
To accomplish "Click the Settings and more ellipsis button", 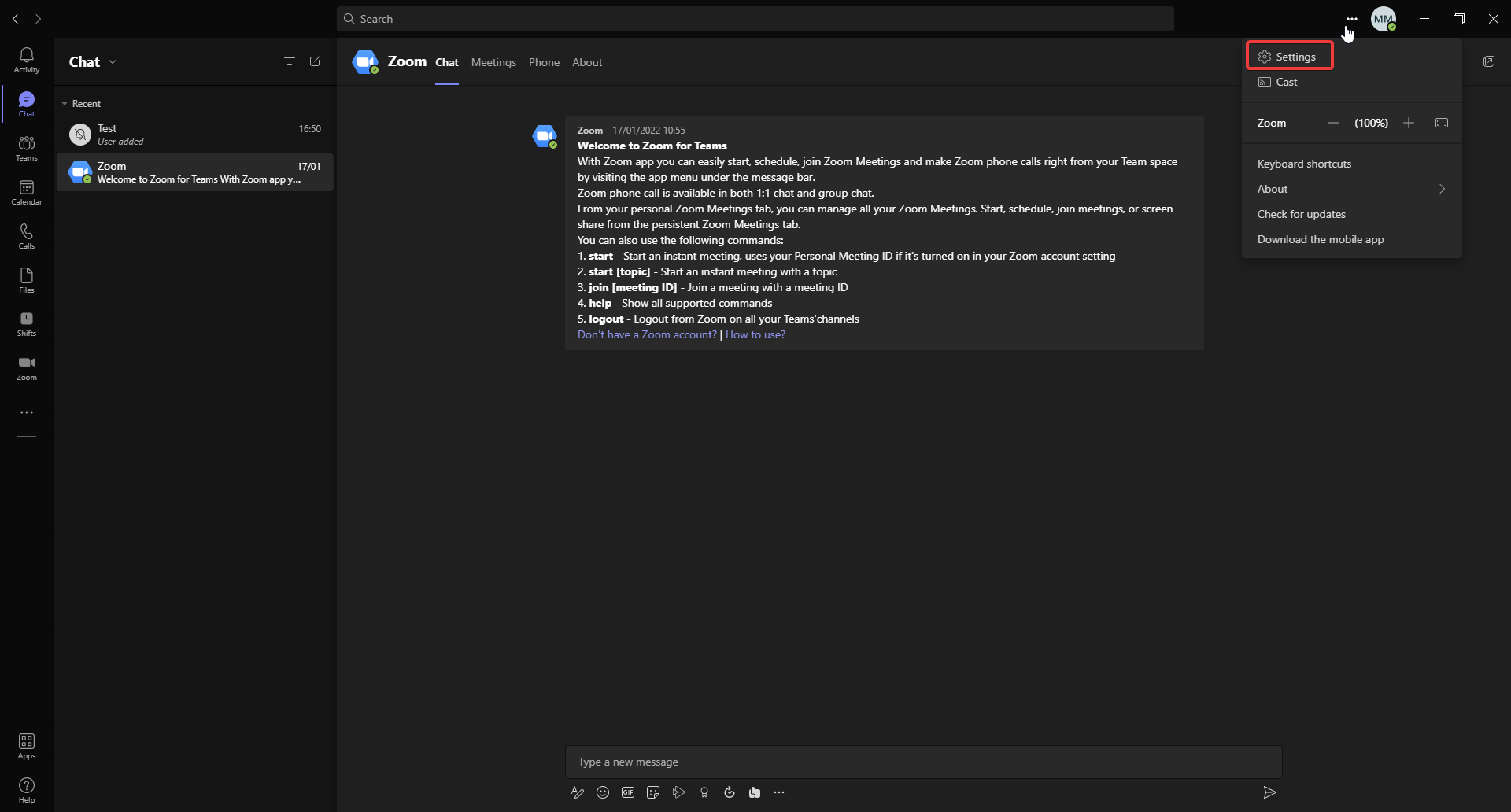I will 1352,19.
